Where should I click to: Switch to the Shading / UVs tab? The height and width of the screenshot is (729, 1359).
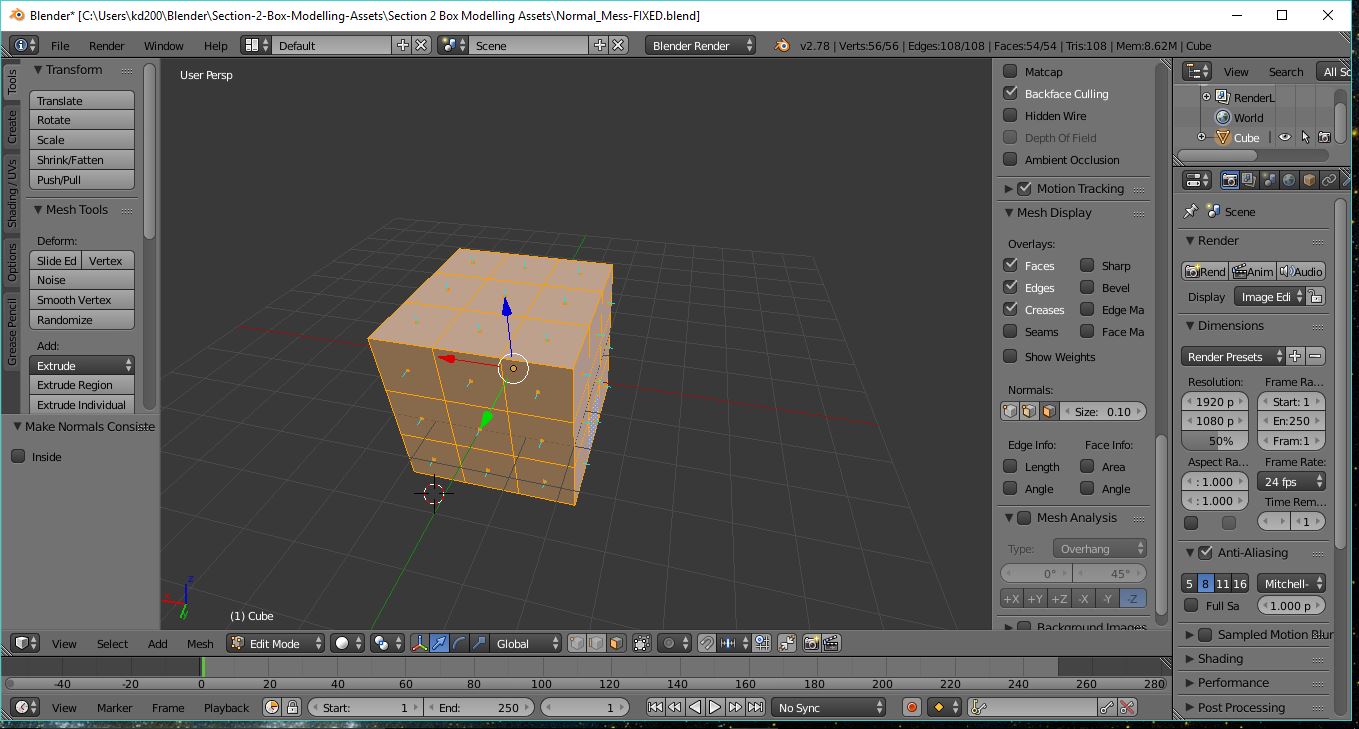point(12,191)
